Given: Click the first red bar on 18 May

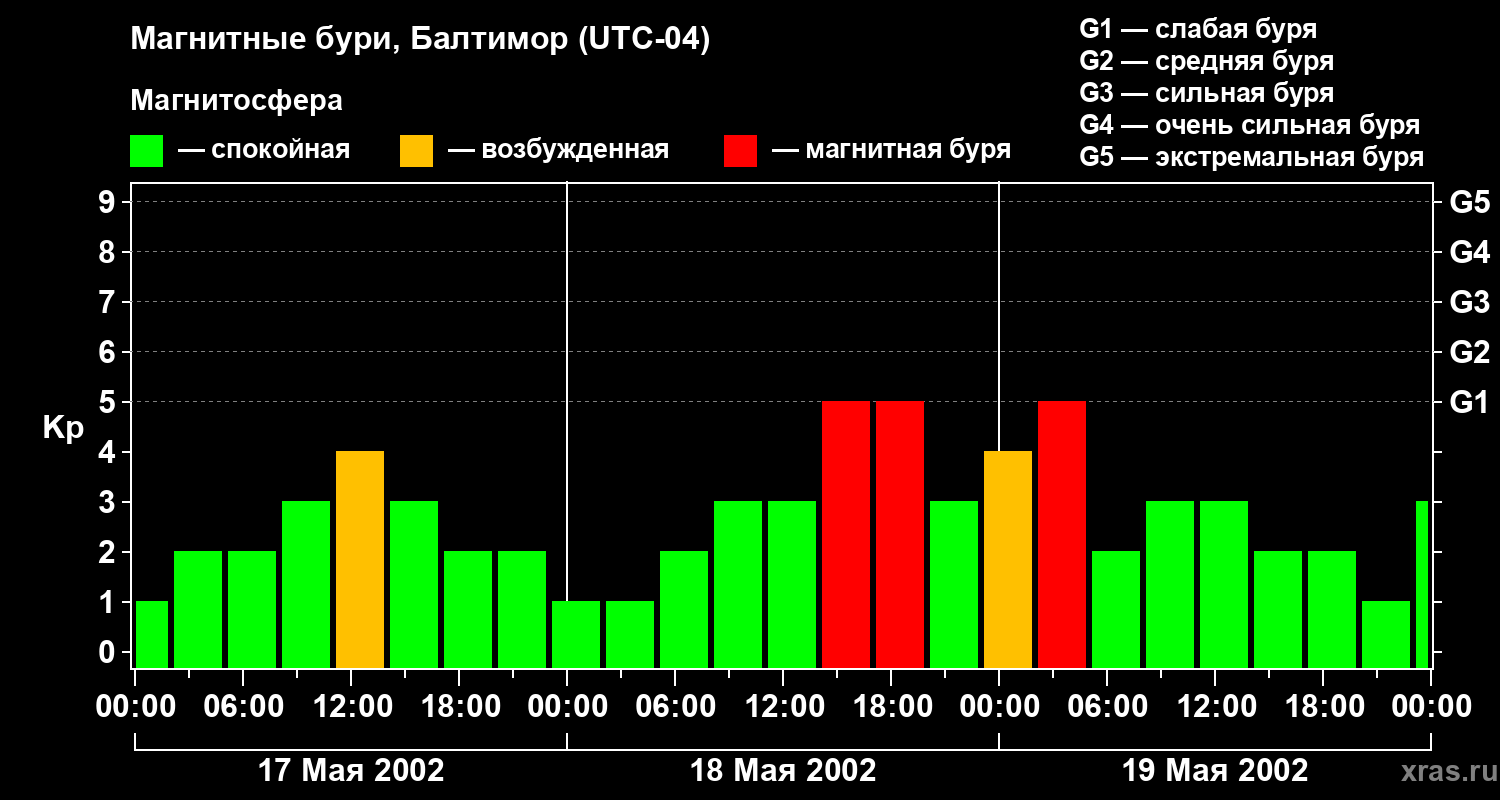Looking at the screenshot, I should click(845, 534).
